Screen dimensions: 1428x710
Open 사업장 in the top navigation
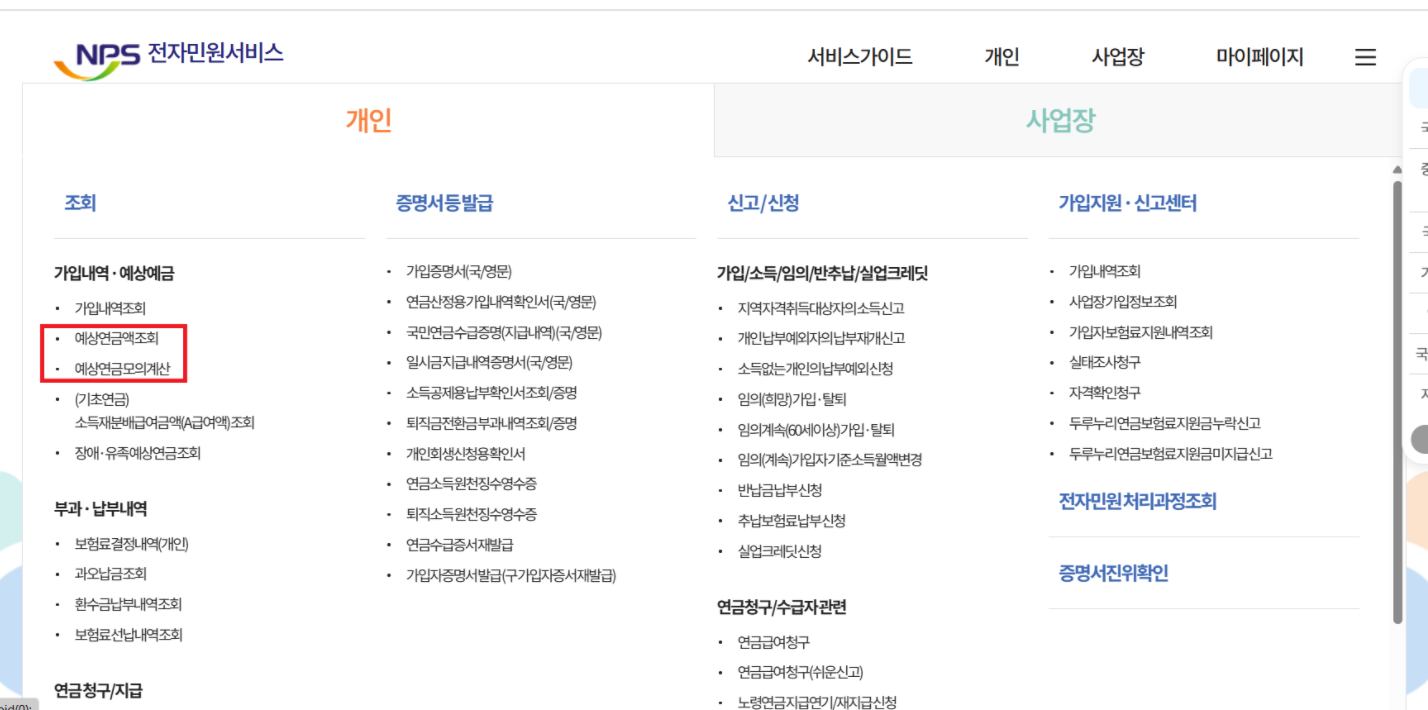coord(1118,57)
